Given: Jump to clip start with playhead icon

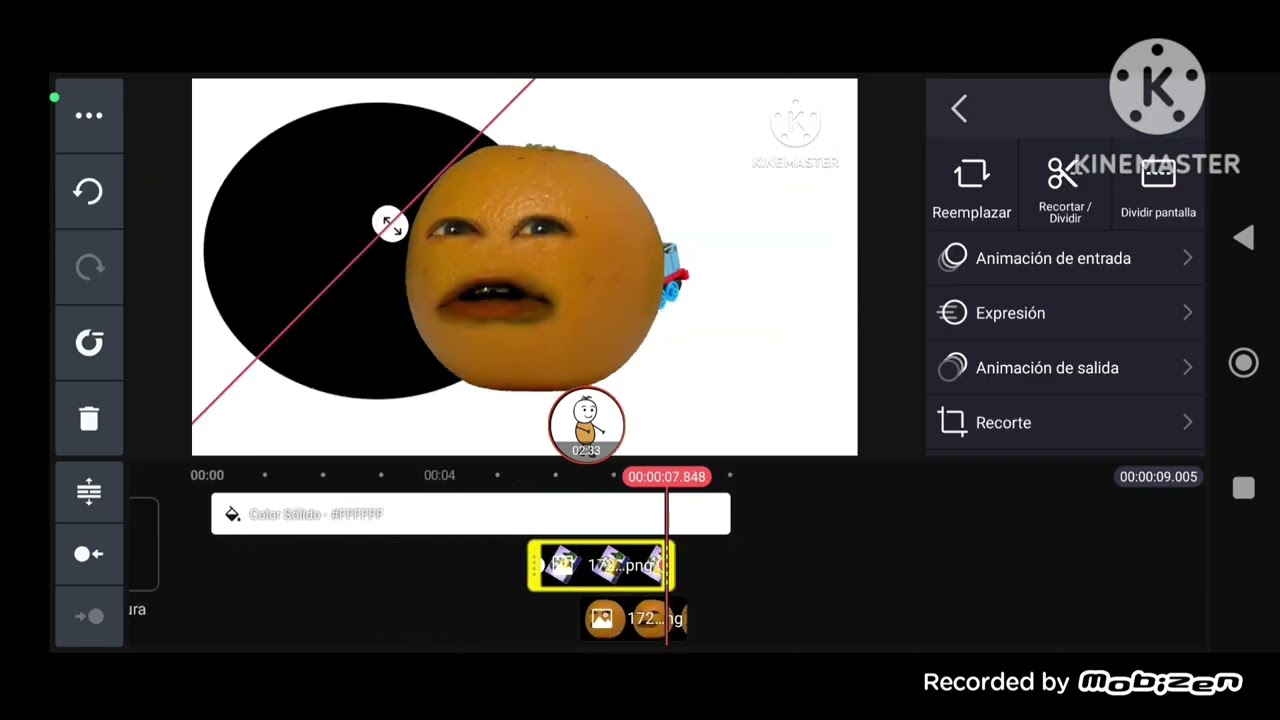Looking at the screenshot, I should pyautogui.click(x=89, y=554).
